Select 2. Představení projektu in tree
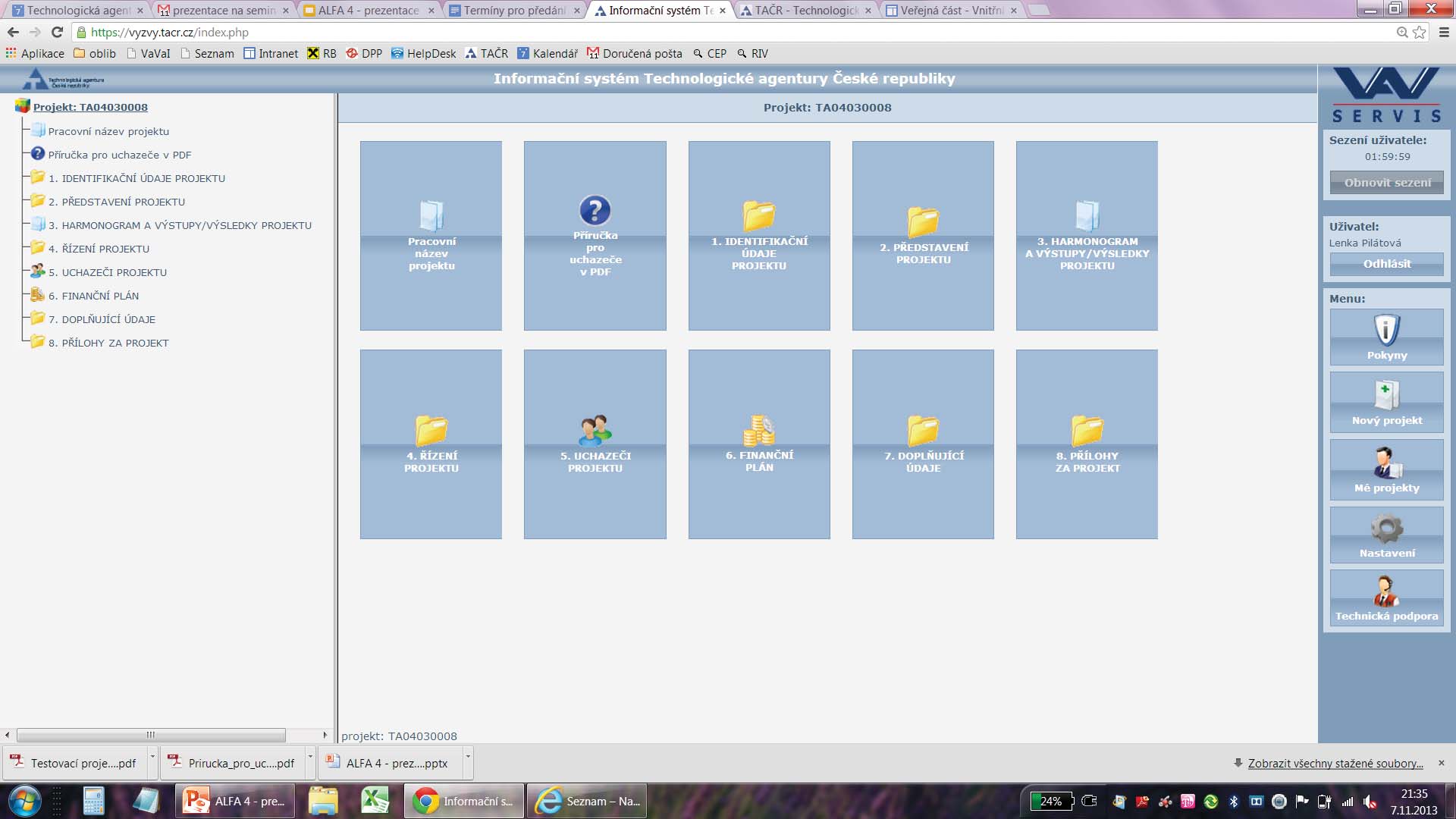The image size is (1456, 819). (116, 202)
